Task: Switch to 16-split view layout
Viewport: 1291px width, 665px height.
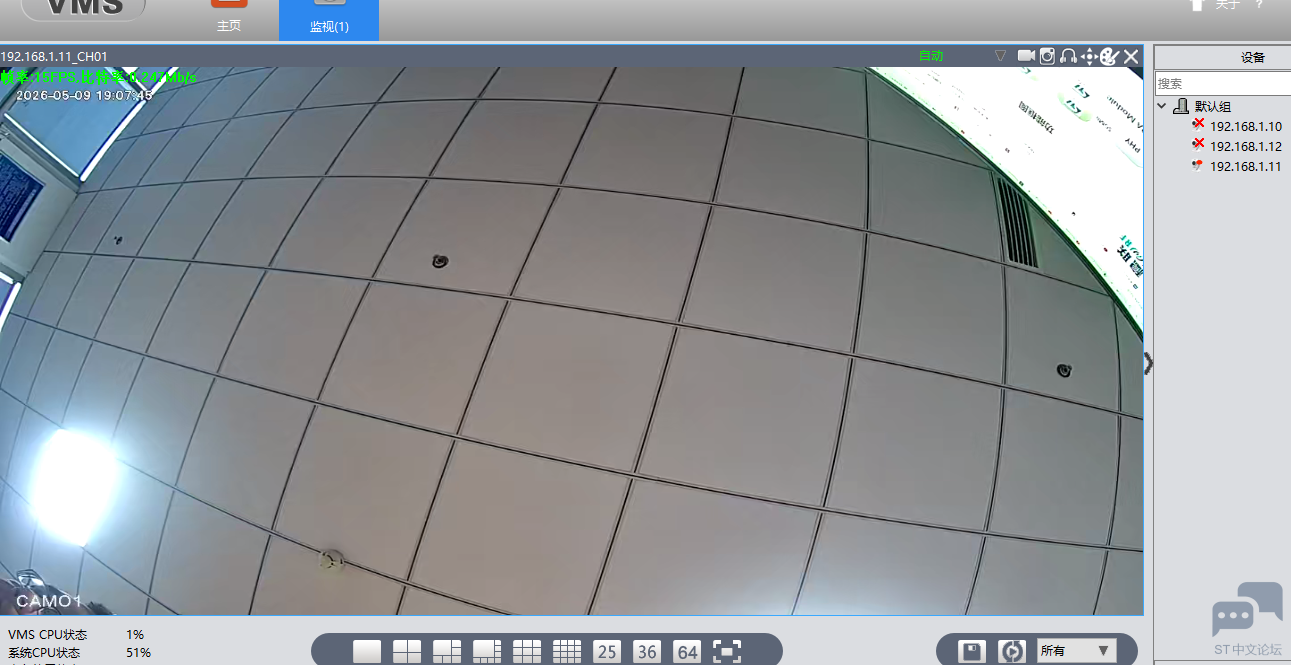Action: click(567, 651)
